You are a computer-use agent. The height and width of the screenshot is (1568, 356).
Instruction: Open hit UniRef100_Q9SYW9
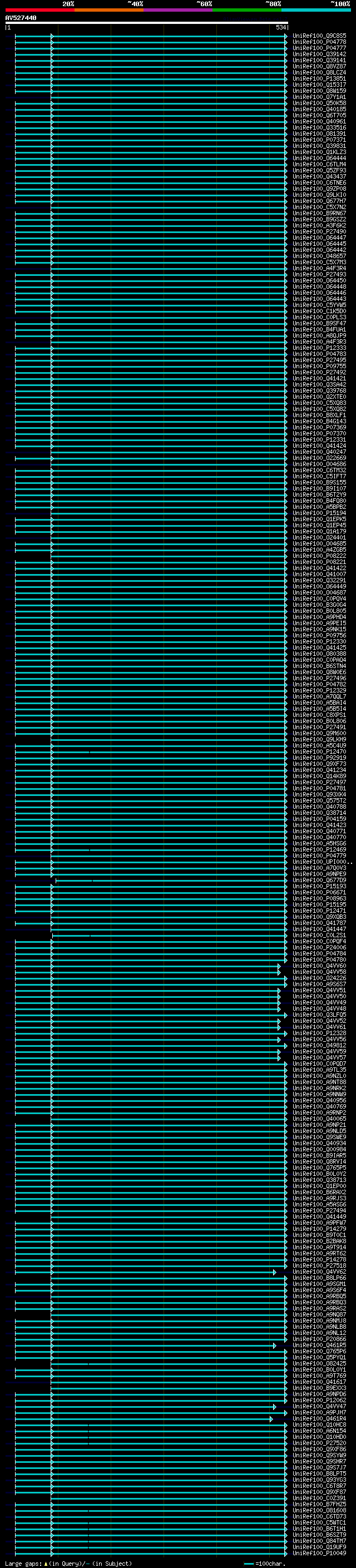click(x=319, y=1456)
